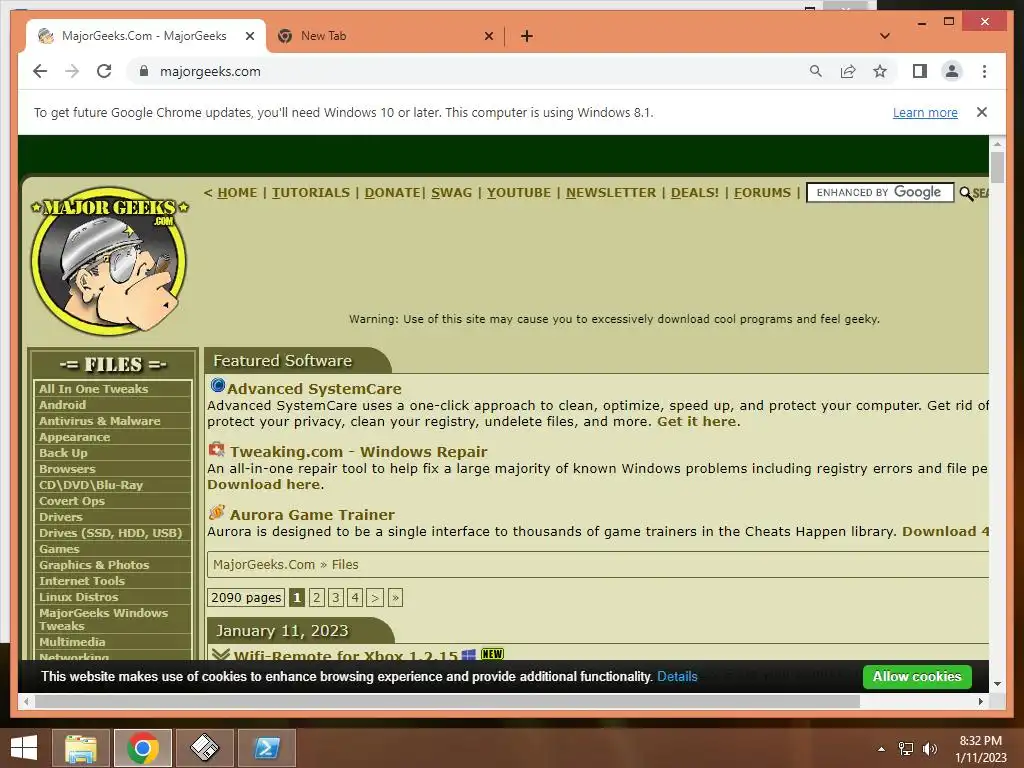Close the MajorGeeks.Com tab
The image size is (1024, 768).
click(249, 37)
